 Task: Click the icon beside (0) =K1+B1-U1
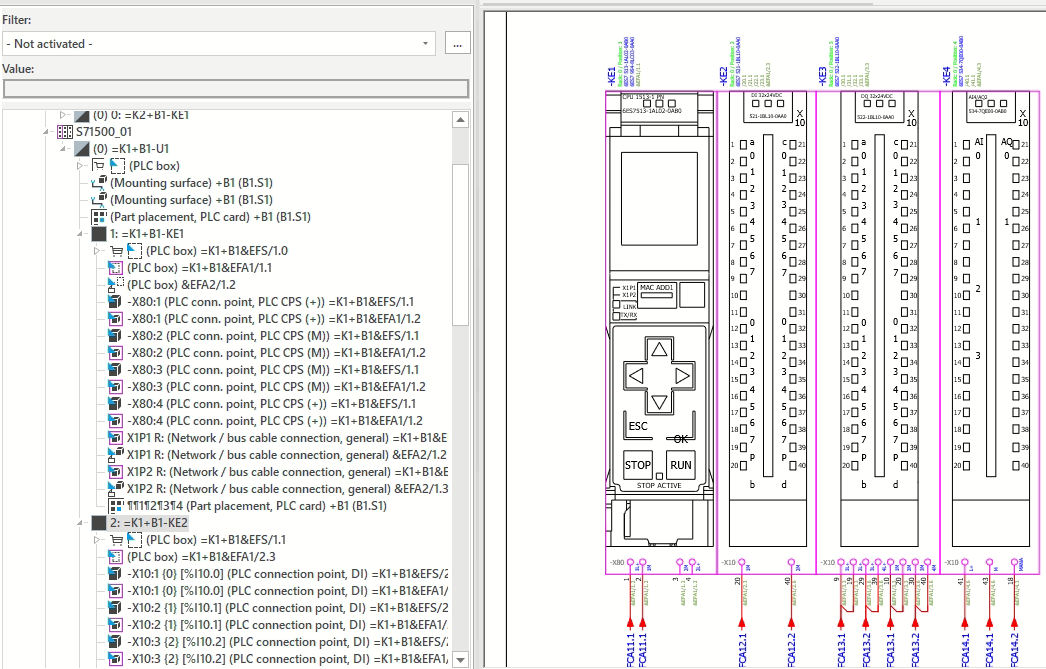pos(82,148)
